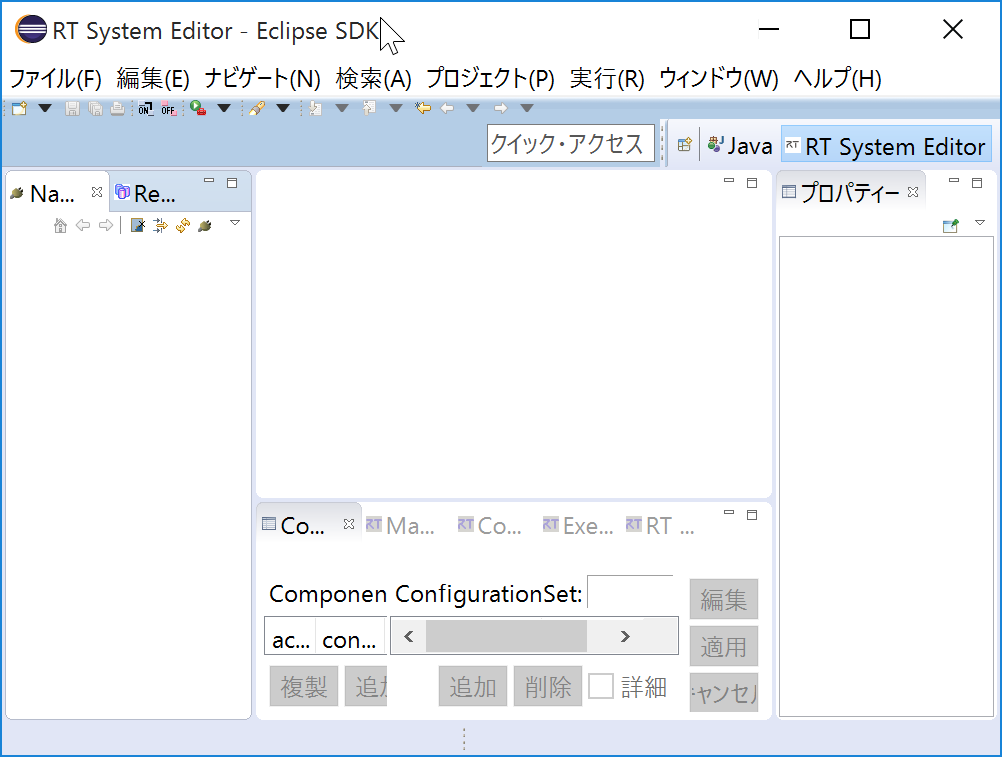1002x757 pixels.
Task: Click the New wizard toolbar icon
Action: click(20, 109)
